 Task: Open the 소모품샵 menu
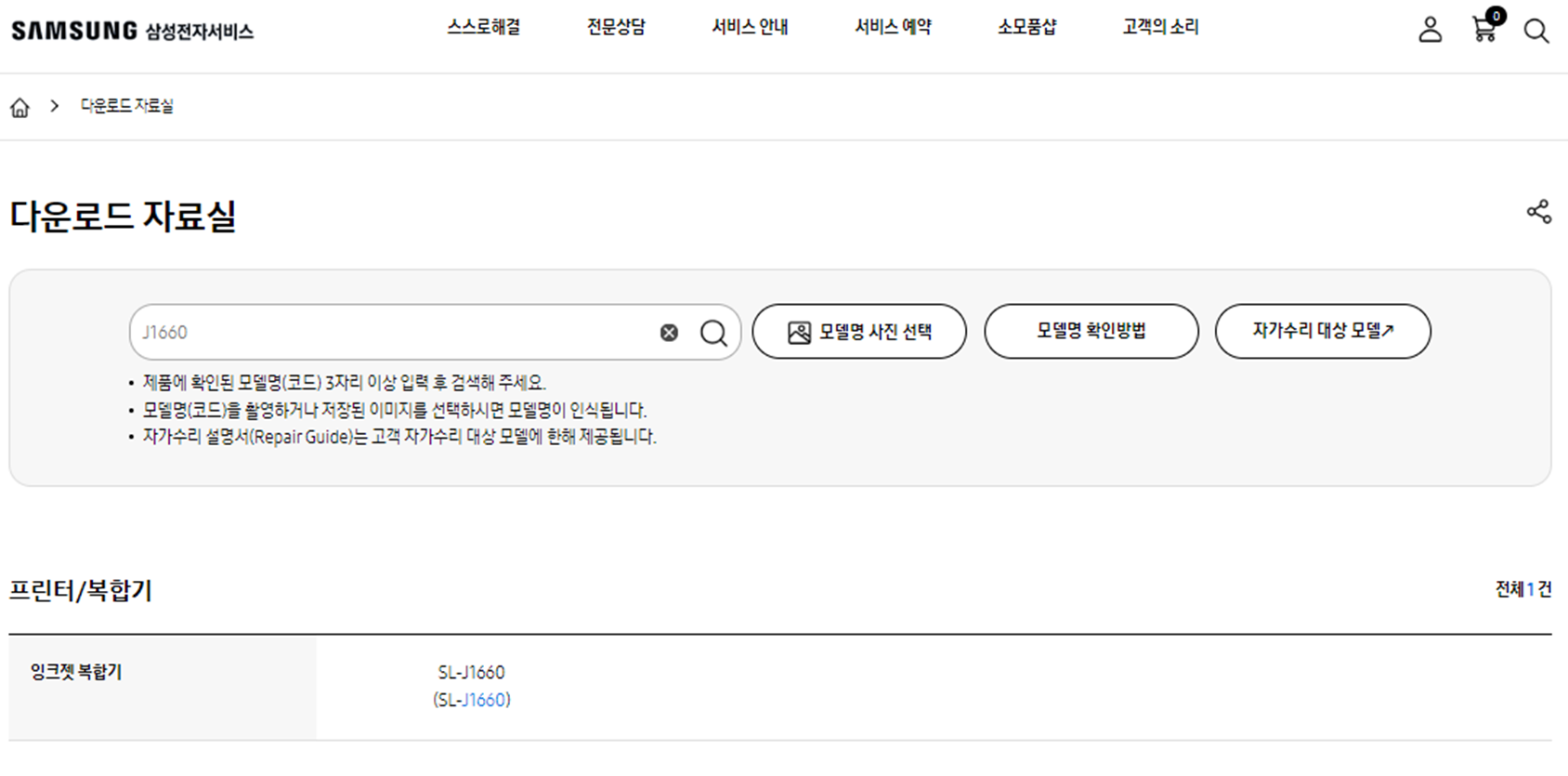[x=1027, y=28]
